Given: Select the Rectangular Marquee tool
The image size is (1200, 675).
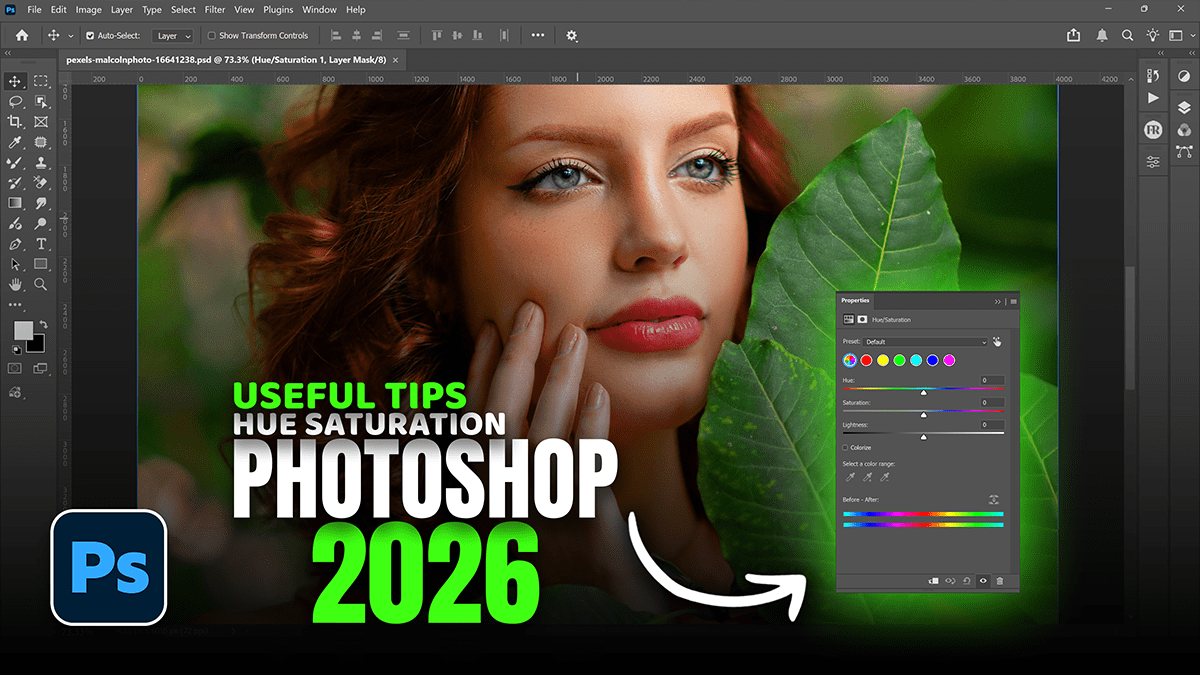Looking at the screenshot, I should [x=41, y=81].
